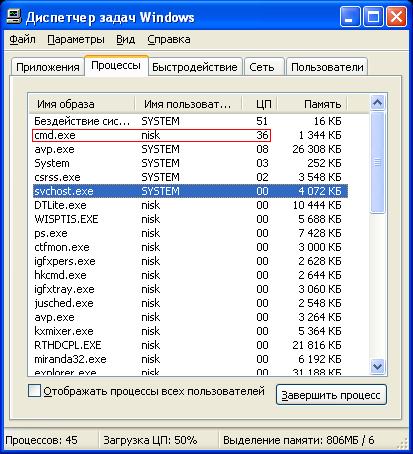Select the csrss.exe process
This screenshot has width=413, height=454.
point(190,177)
